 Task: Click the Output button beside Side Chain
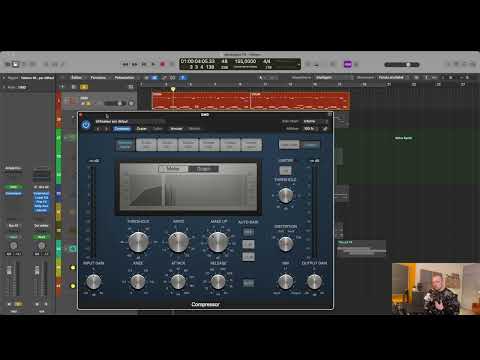(311, 145)
